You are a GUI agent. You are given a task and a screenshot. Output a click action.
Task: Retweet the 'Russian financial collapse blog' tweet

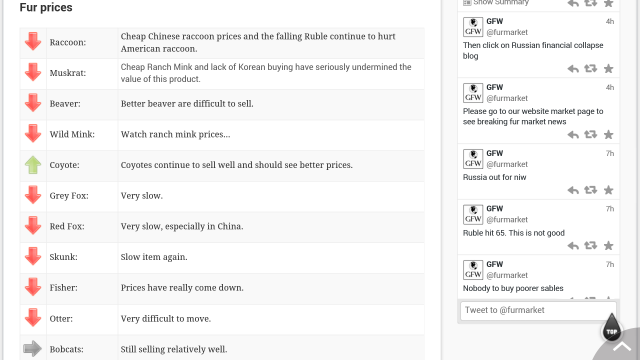point(591,68)
